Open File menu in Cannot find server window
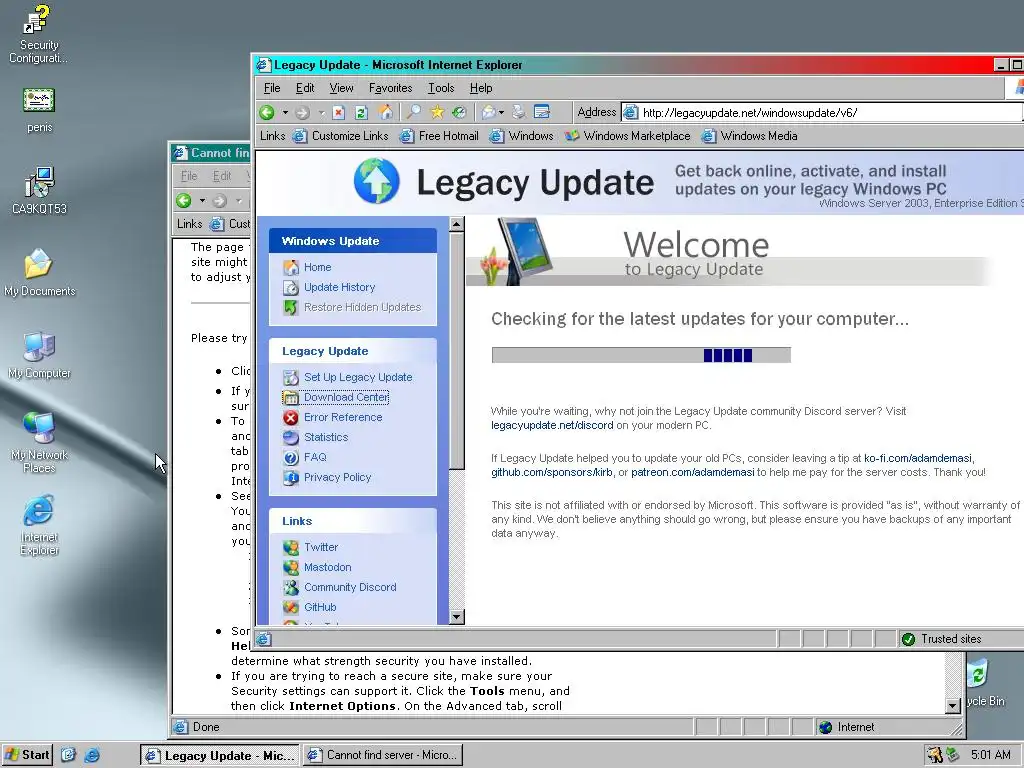This screenshot has height=768, width=1024. click(x=189, y=176)
